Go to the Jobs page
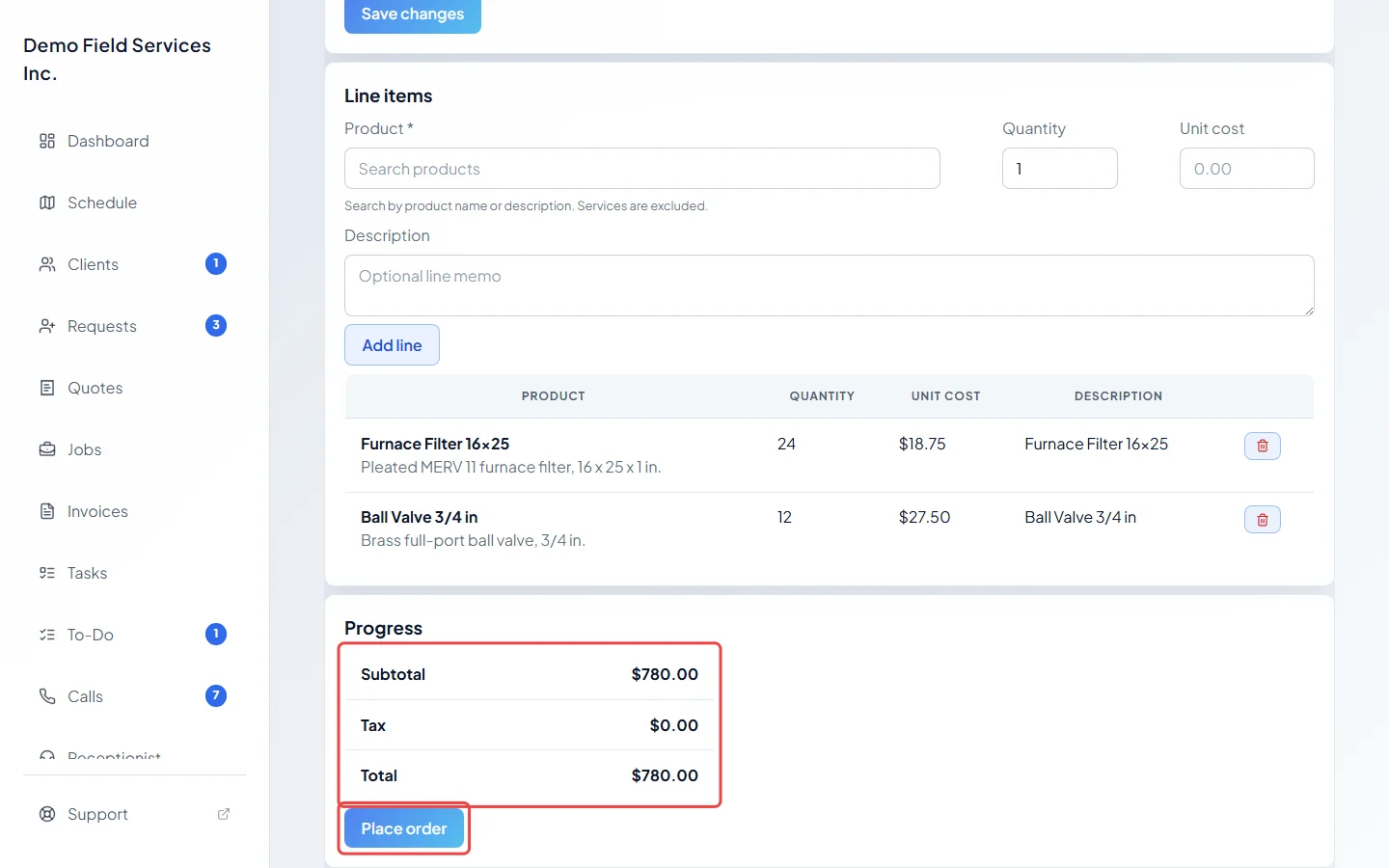Viewport: 1389px width, 868px height. (x=135, y=449)
